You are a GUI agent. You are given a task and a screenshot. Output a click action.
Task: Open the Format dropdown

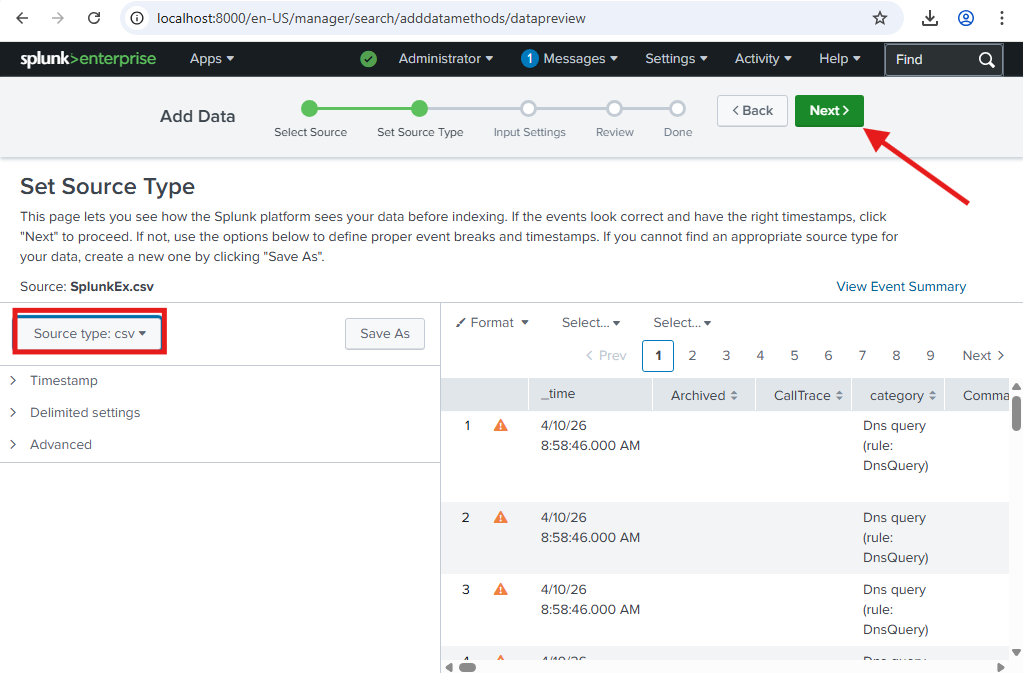click(x=492, y=323)
